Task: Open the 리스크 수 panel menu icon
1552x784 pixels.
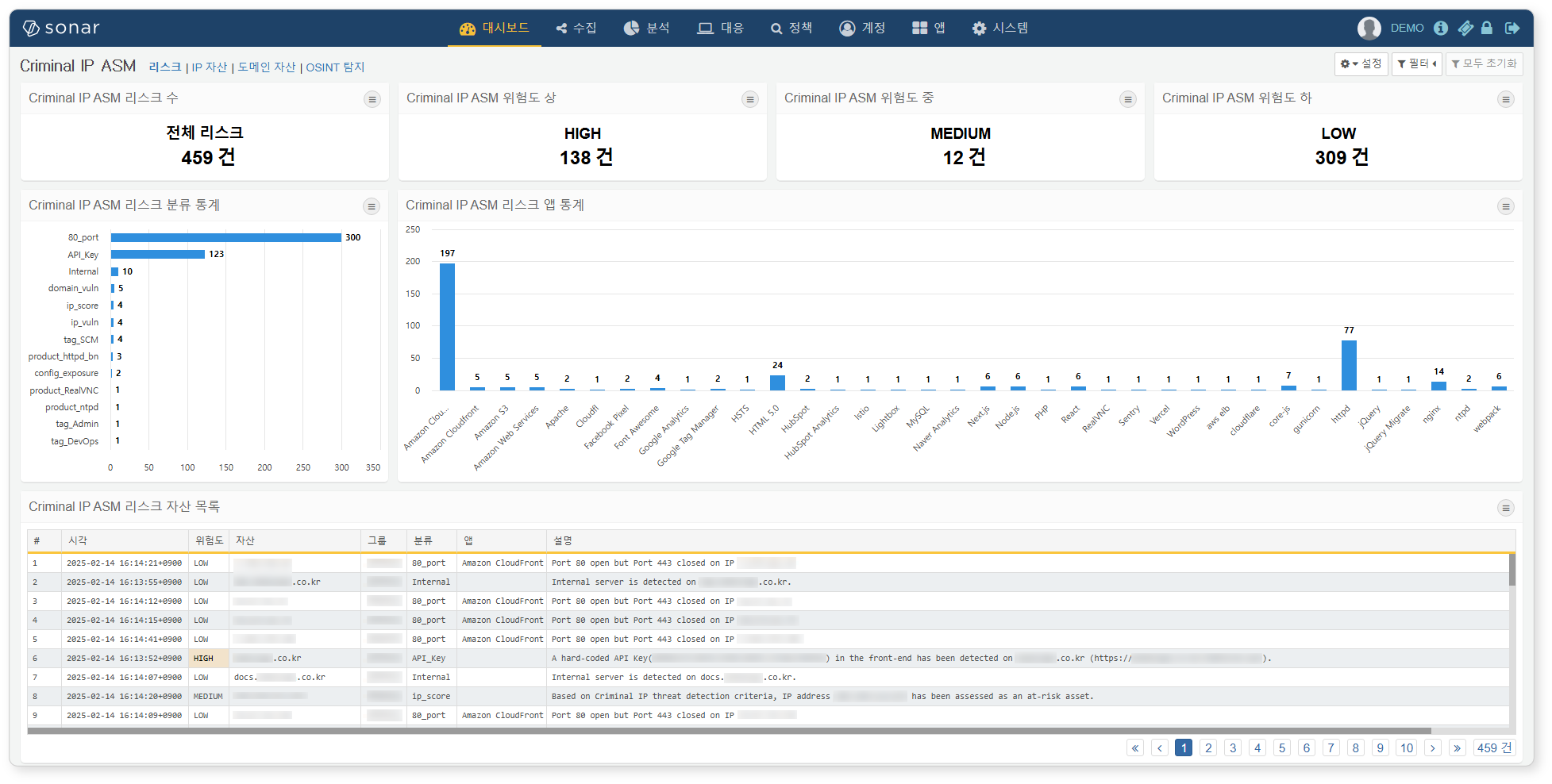Action: point(372,99)
